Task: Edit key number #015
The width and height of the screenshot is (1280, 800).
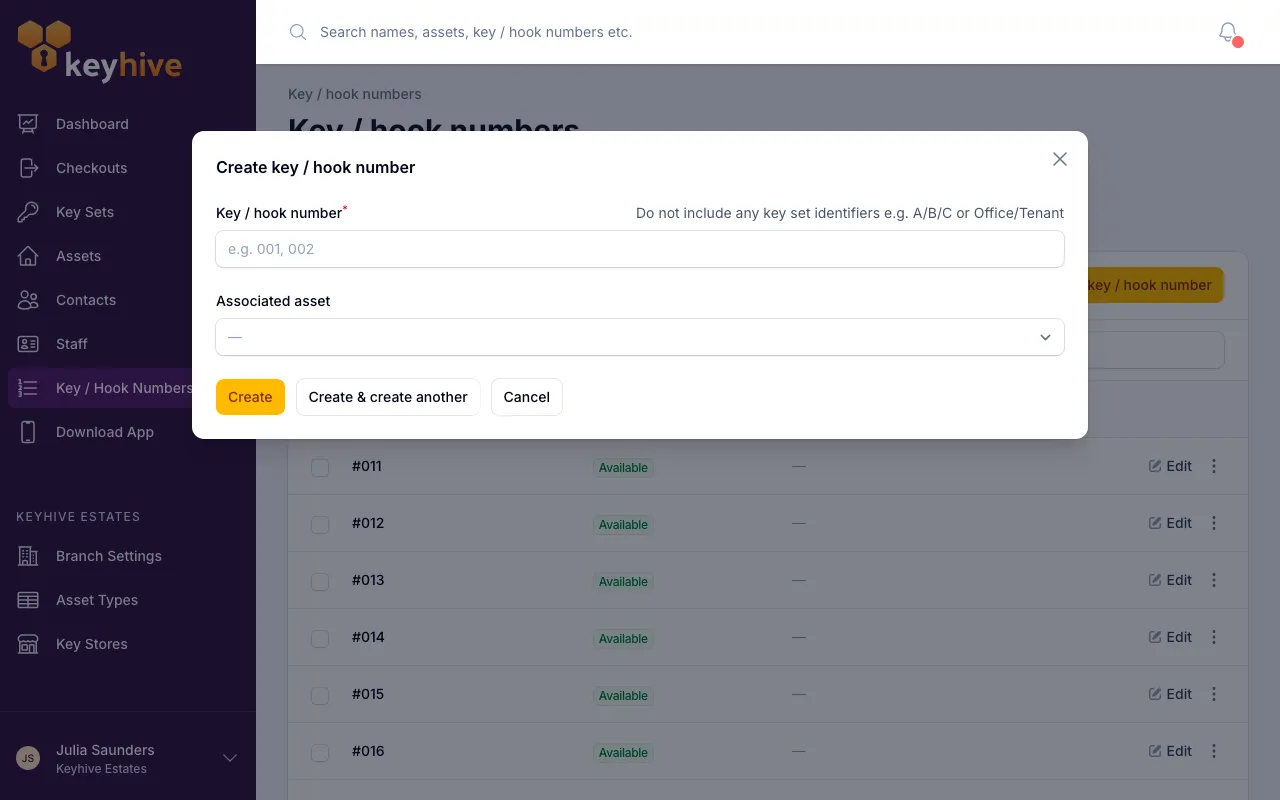Action: tap(1170, 694)
